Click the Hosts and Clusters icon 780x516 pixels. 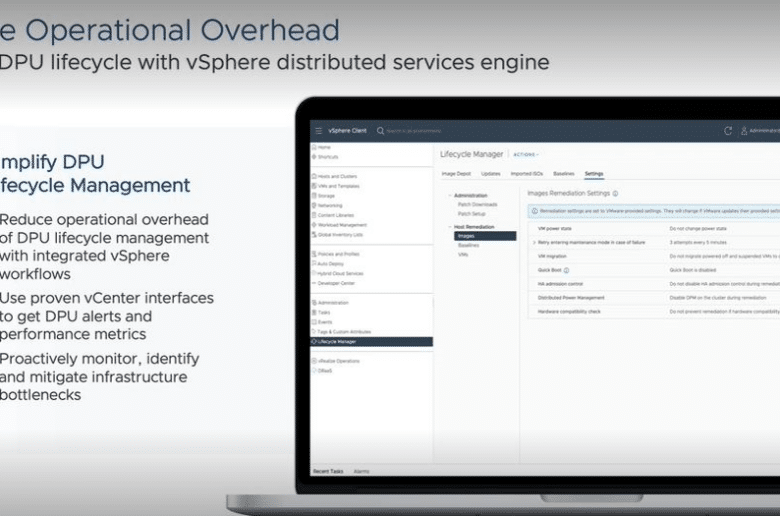click(x=314, y=176)
